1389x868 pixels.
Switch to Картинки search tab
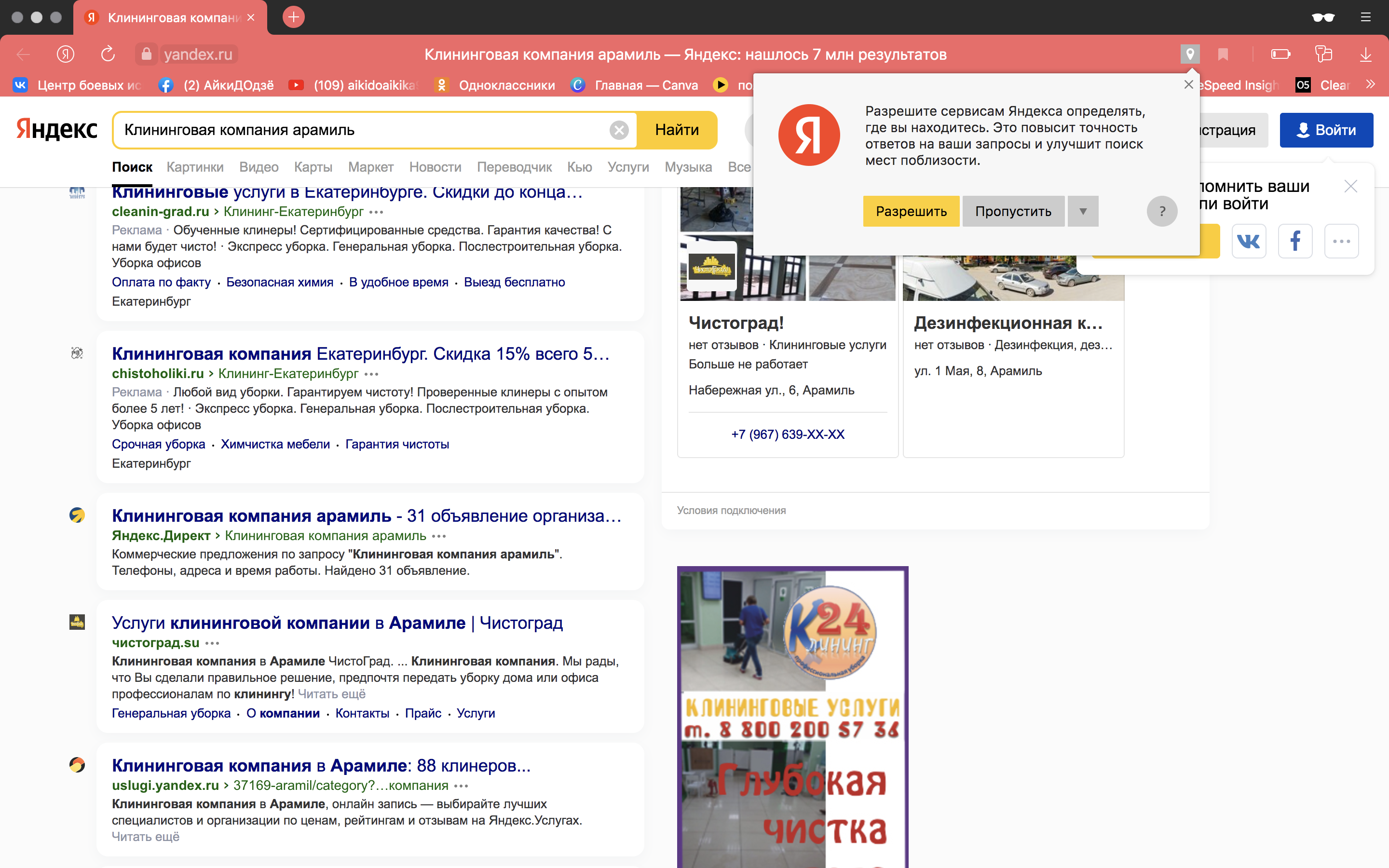pos(195,167)
